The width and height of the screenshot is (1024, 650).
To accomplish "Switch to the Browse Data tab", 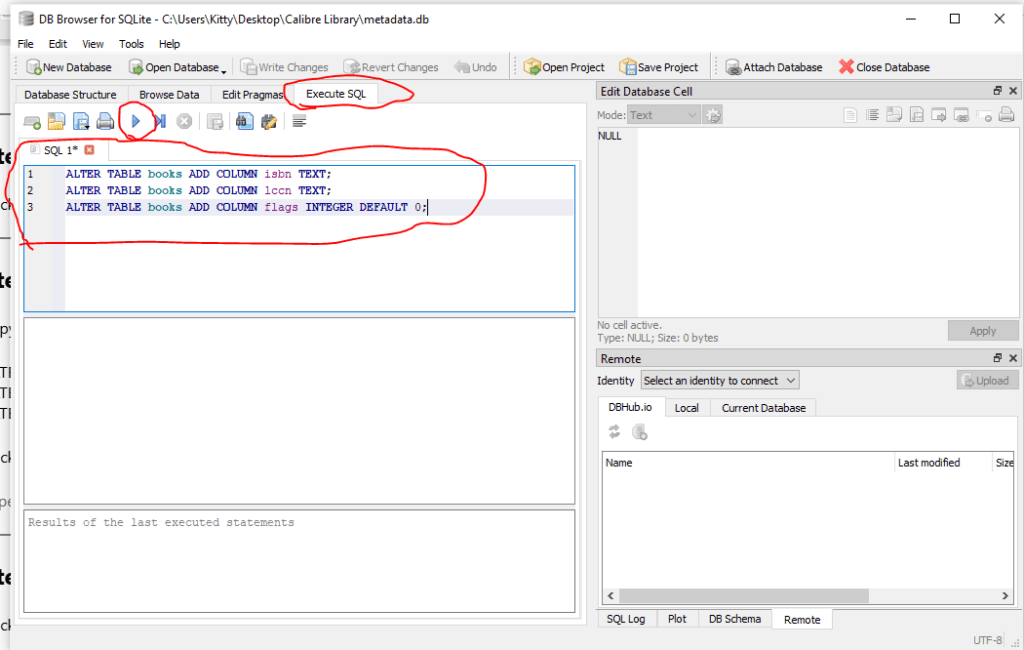I will 169,94.
